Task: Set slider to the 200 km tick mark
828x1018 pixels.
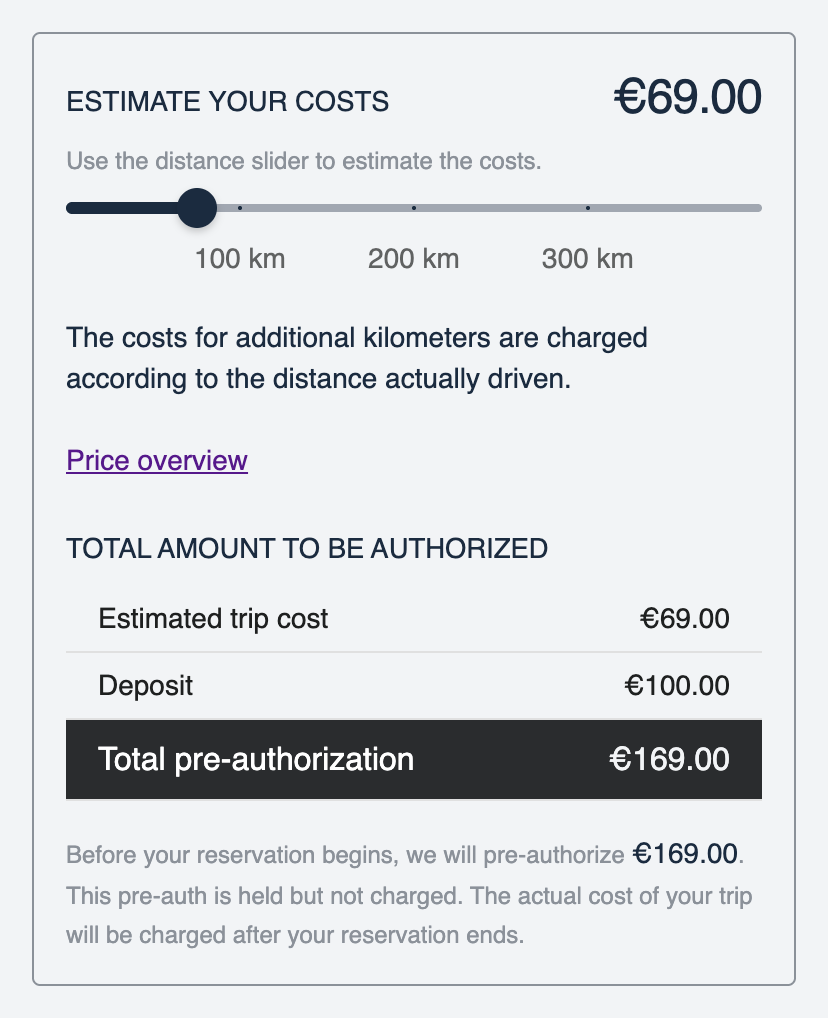Action: 414,208
